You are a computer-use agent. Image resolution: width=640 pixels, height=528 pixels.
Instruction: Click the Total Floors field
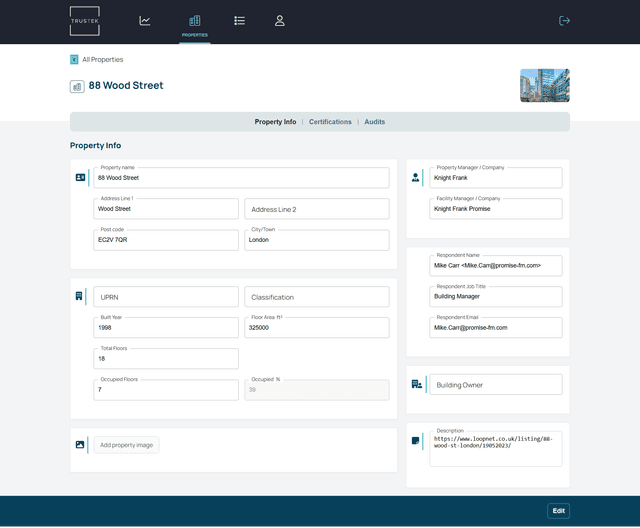coord(166,359)
